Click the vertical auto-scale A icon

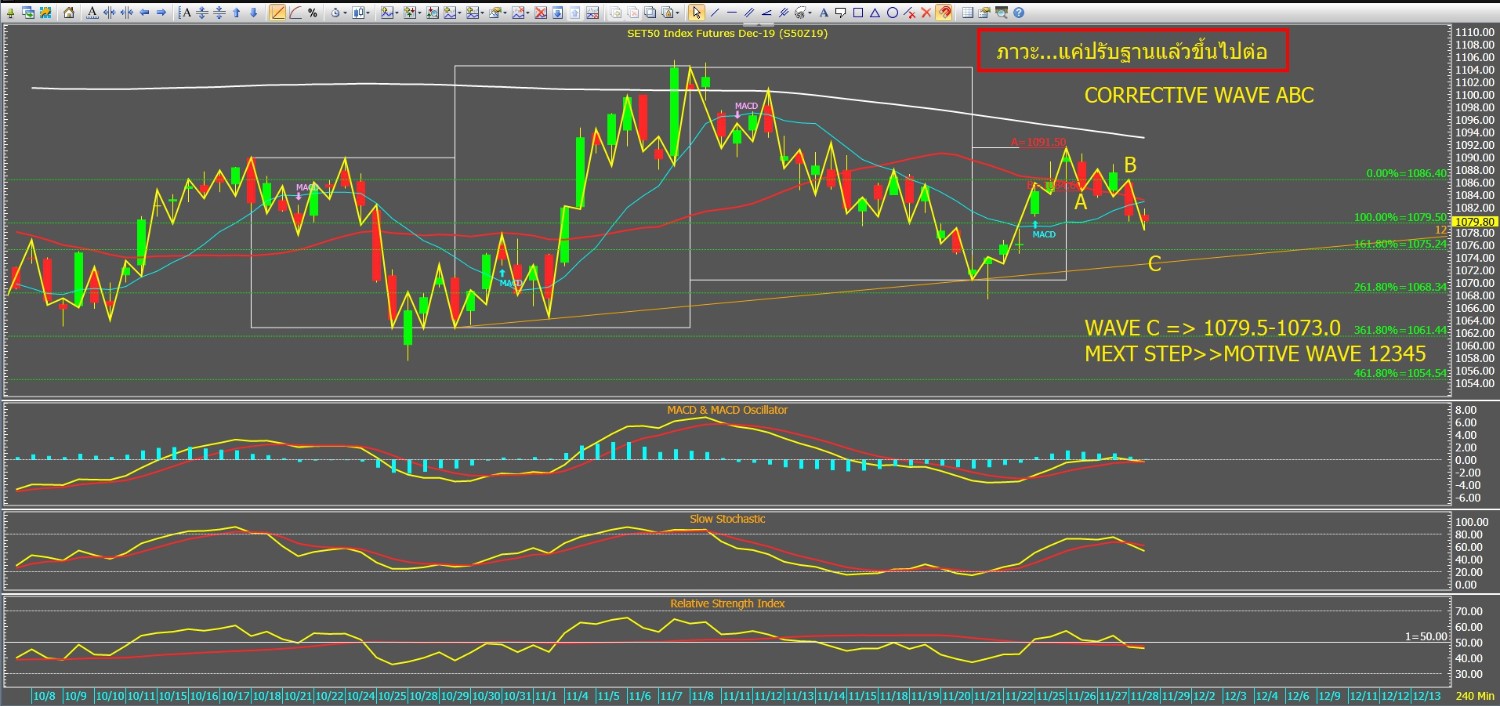[185, 13]
